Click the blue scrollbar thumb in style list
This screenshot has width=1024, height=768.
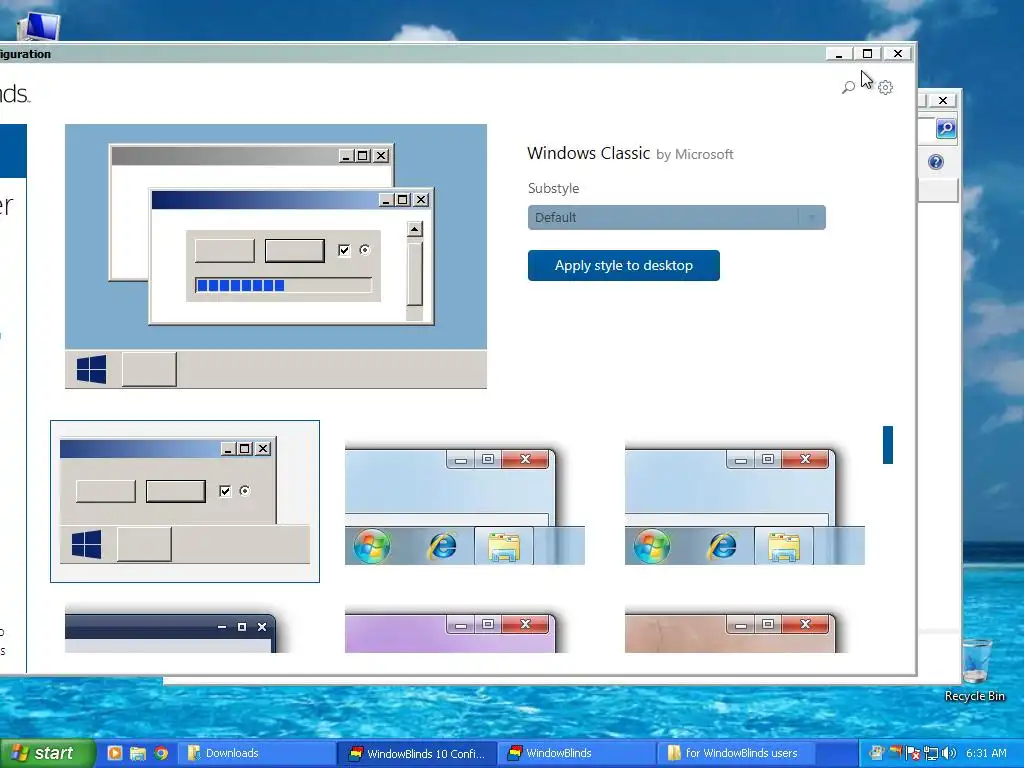[x=888, y=445]
